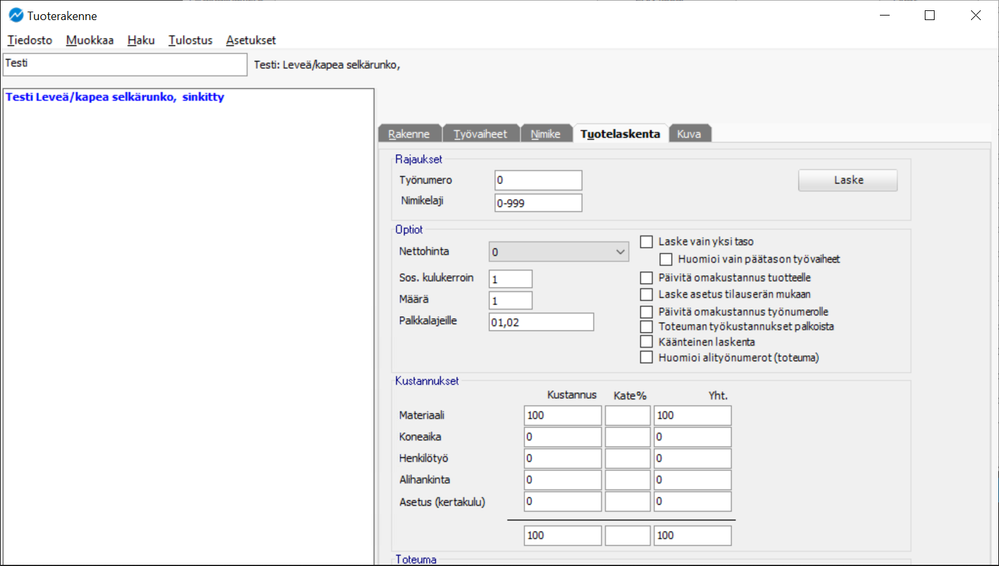Switch to the Kuva tab
This screenshot has height=566, width=999.
click(x=689, y=134)
